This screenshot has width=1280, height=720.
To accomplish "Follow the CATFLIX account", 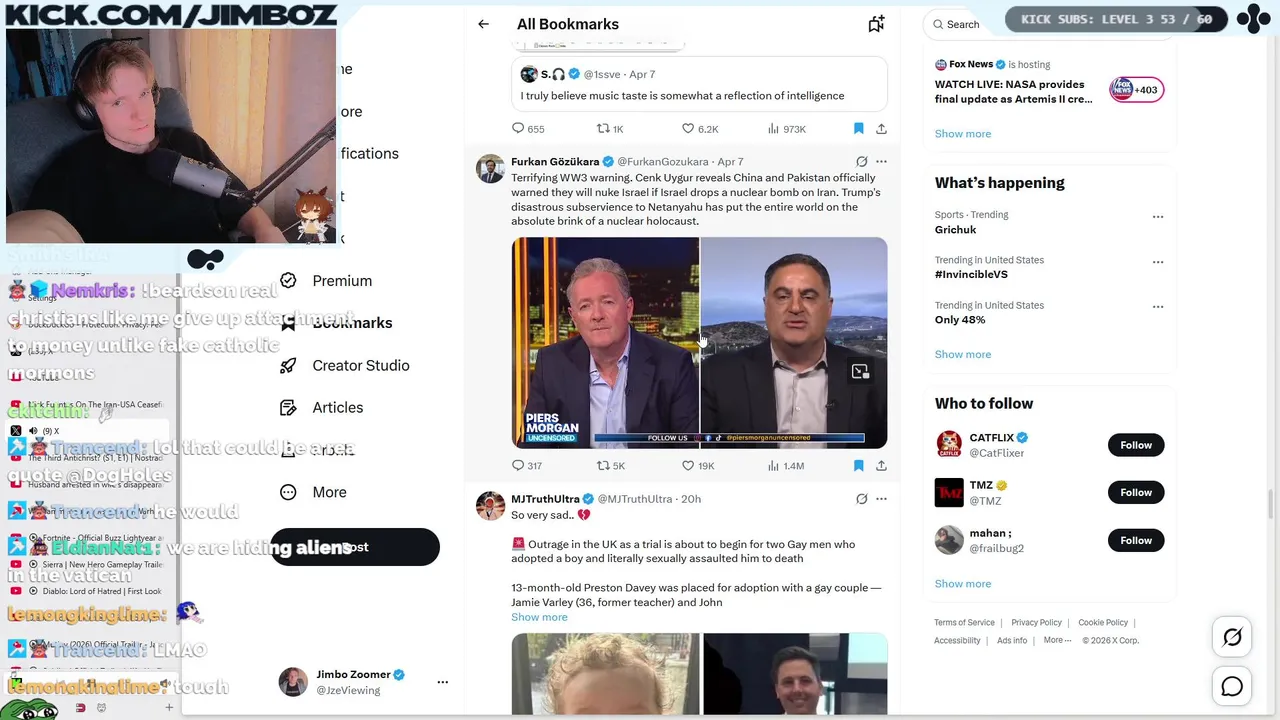I will [1136, 445].
